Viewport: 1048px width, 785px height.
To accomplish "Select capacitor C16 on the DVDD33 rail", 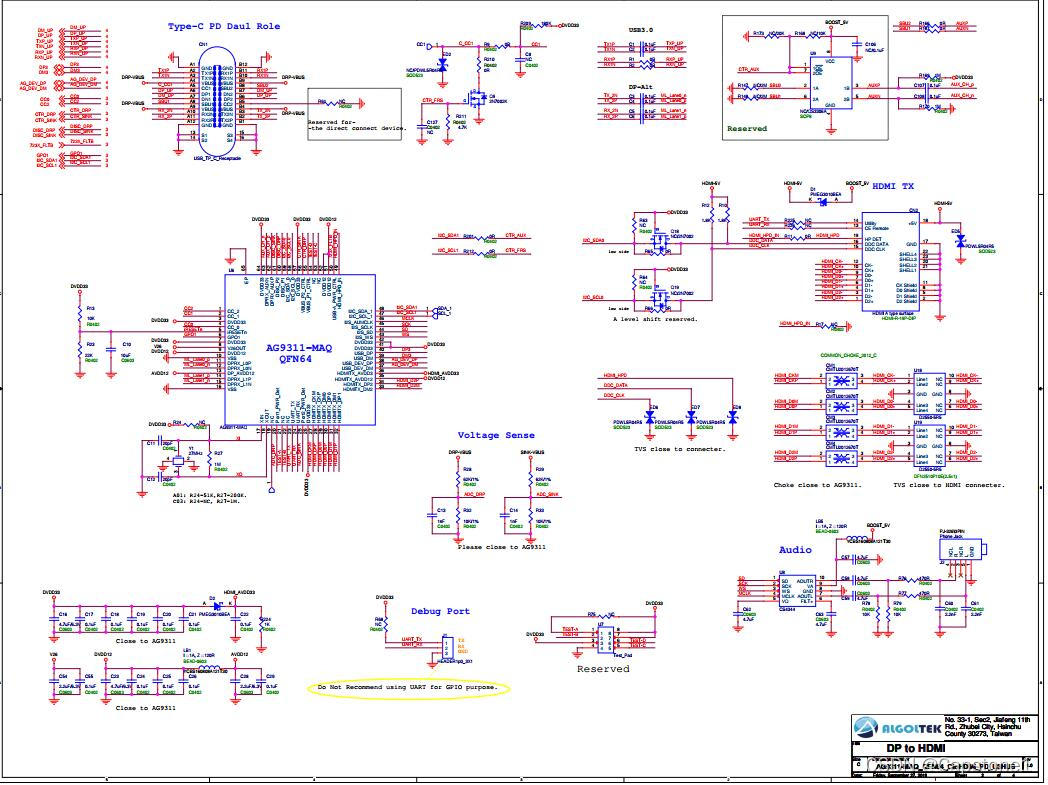I will coord(55,621).
